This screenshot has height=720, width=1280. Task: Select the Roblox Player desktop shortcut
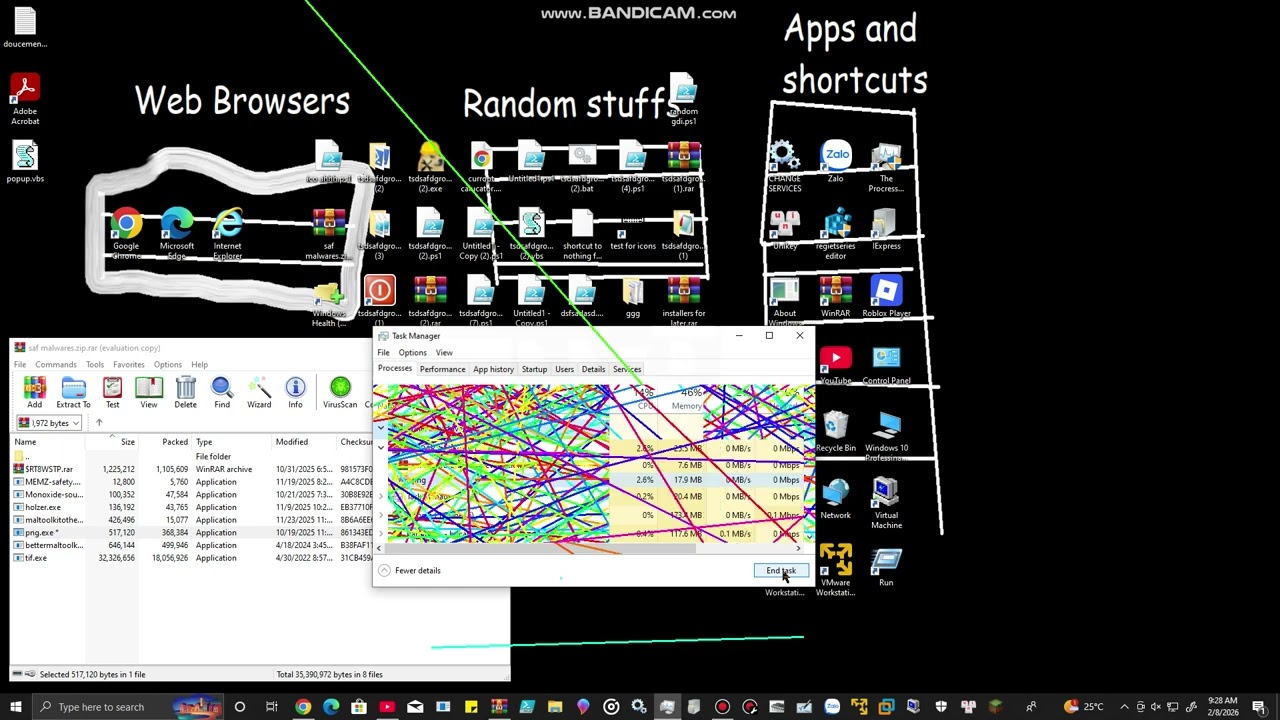coord(886,297)
